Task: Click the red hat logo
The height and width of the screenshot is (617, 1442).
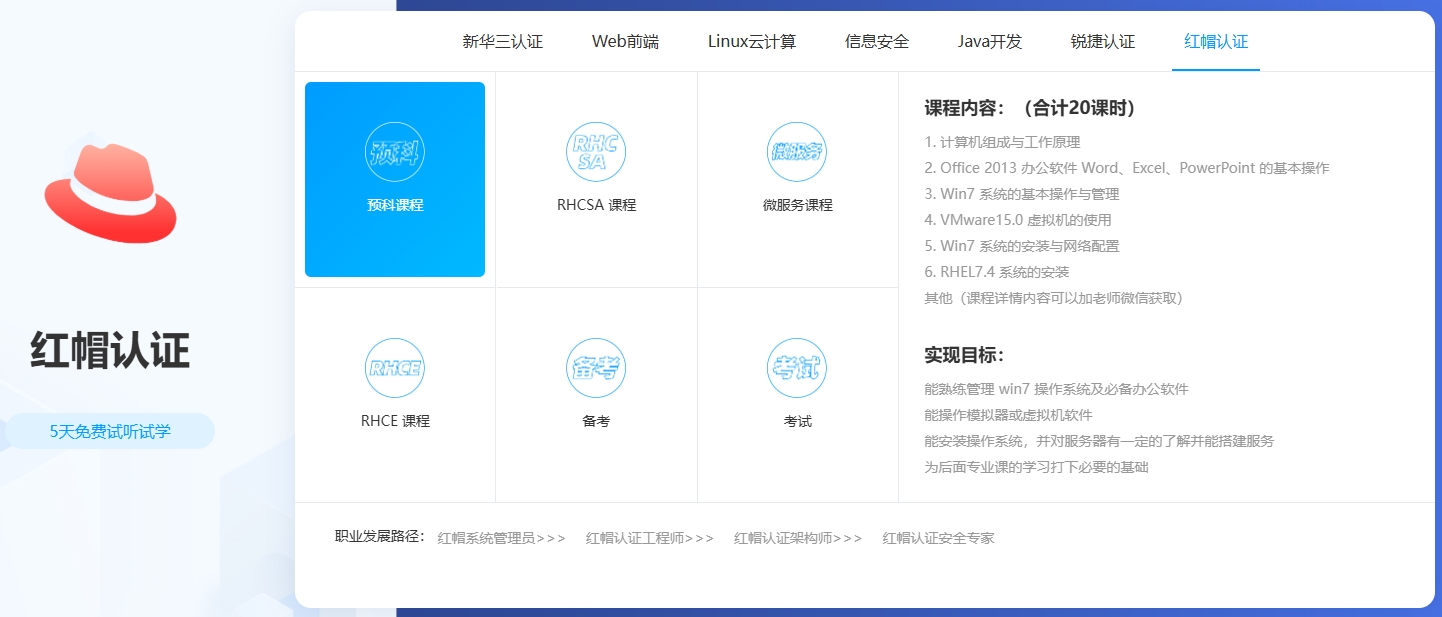Action: (x=110, y=193)
